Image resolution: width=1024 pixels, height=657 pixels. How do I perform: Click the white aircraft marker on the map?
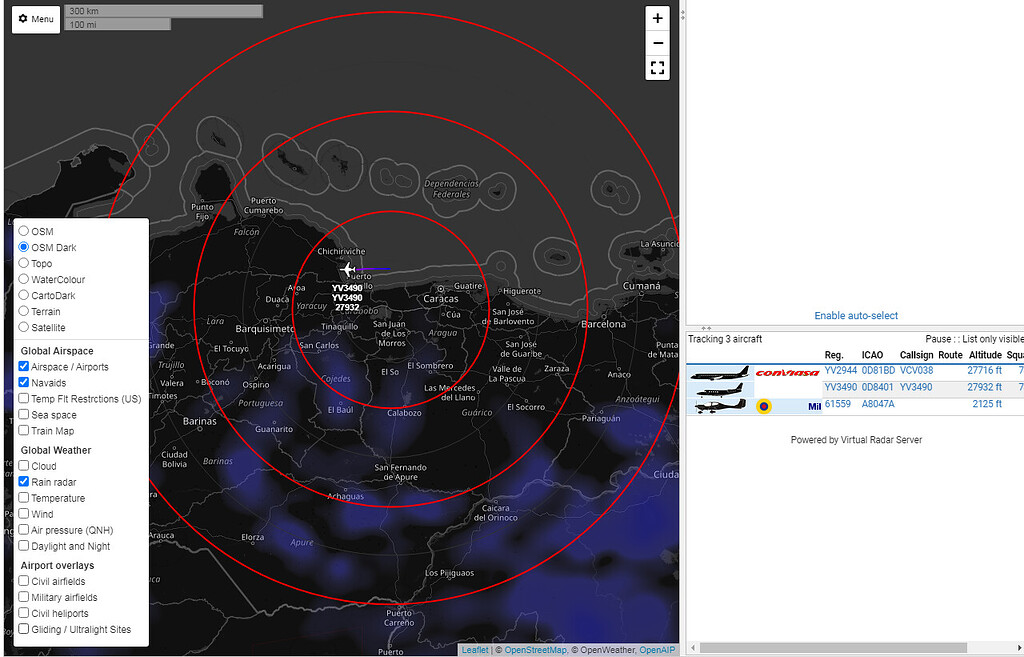pyautogui.click(x=348, y=269)
